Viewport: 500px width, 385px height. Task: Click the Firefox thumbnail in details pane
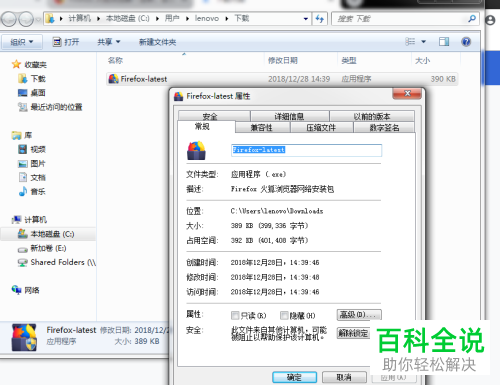tap(24, 337)
